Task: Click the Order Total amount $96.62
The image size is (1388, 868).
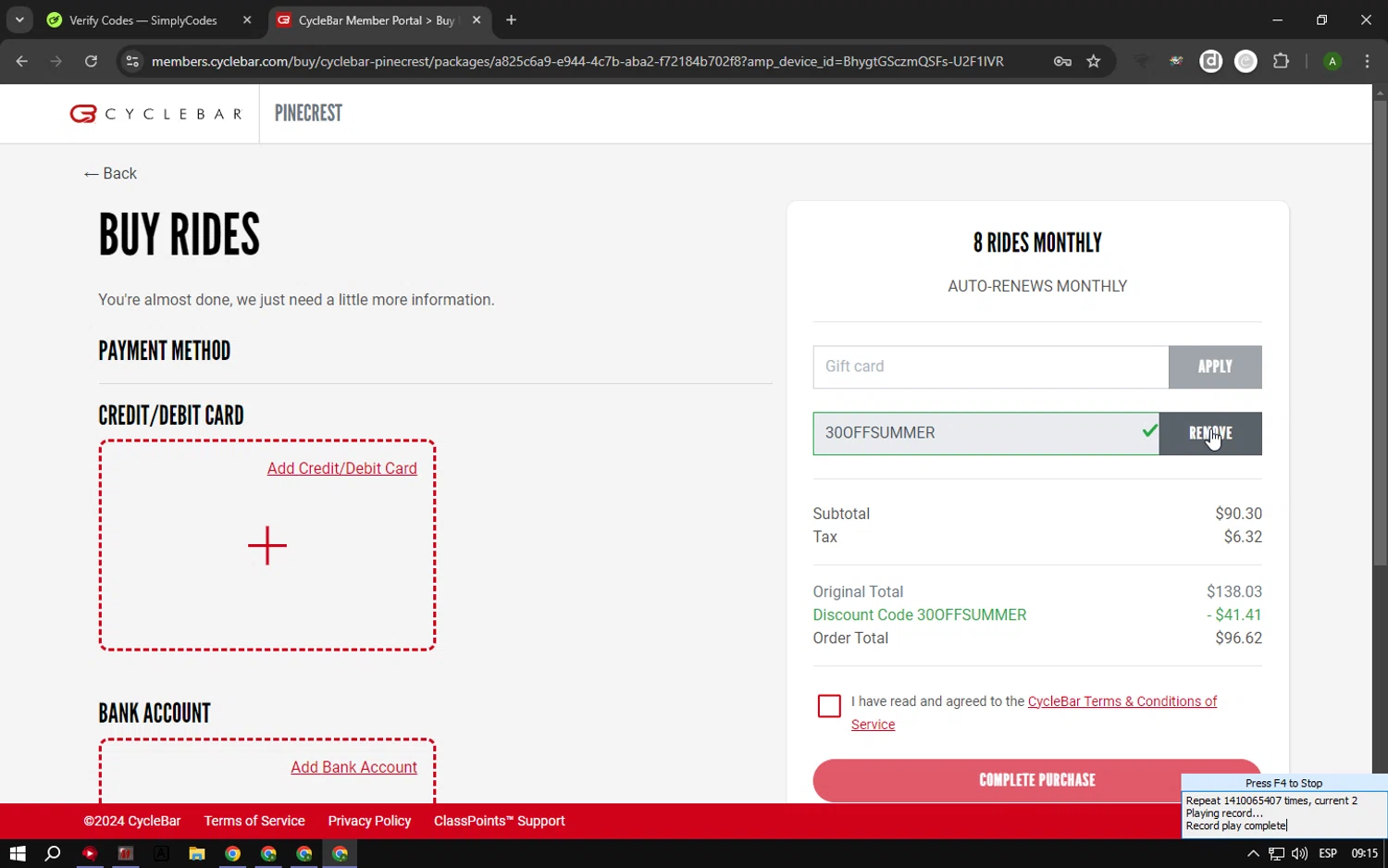Action: click(1238, 638)
